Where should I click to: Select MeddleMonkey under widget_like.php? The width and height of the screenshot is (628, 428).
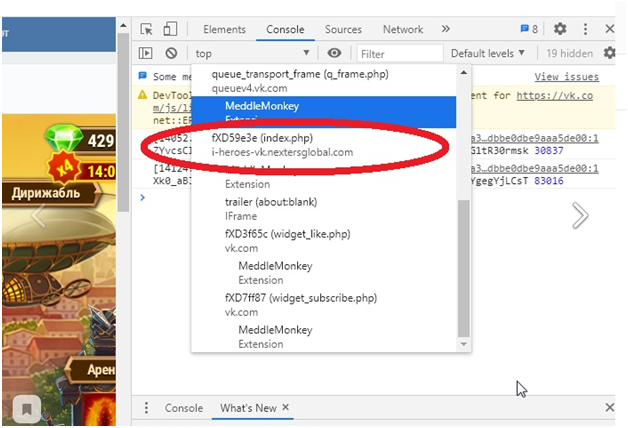(324, 273)
